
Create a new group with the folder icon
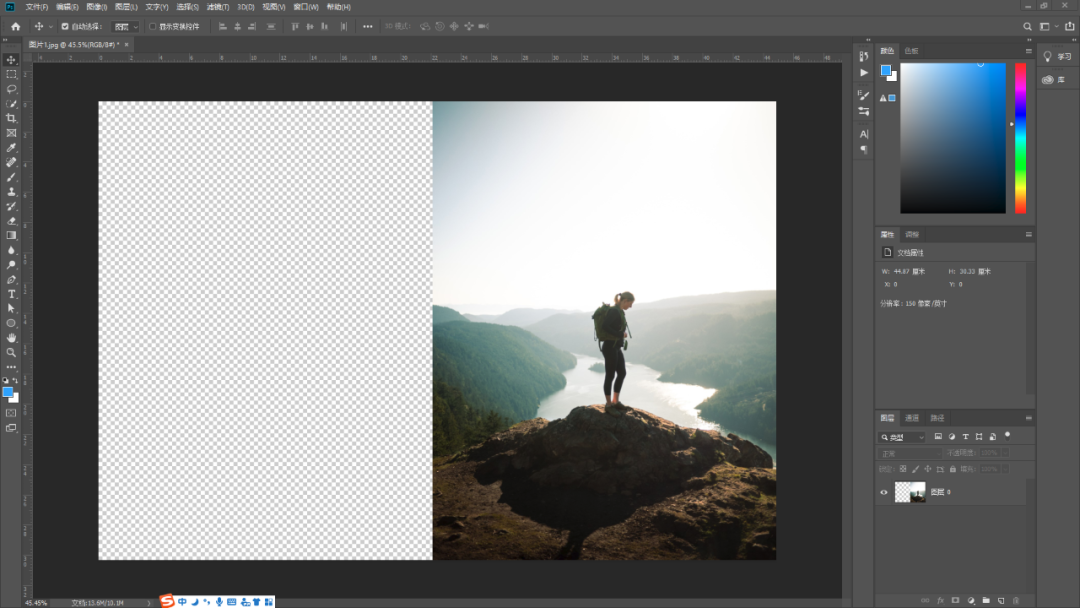(986, 600)
